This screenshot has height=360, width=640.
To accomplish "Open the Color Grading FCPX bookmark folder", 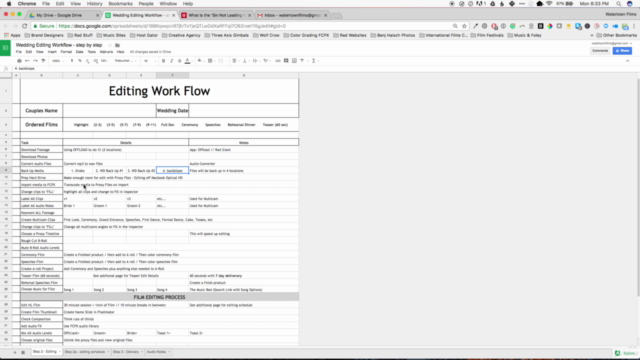I will click(307, 36).
